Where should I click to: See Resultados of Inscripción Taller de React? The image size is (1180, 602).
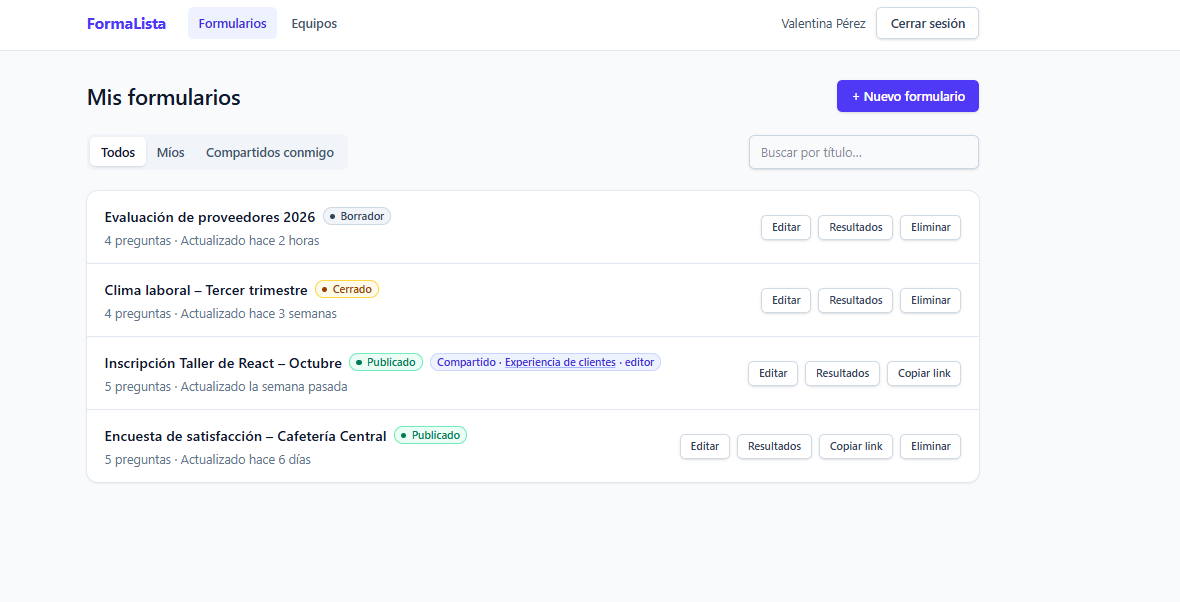click(842, 373)
